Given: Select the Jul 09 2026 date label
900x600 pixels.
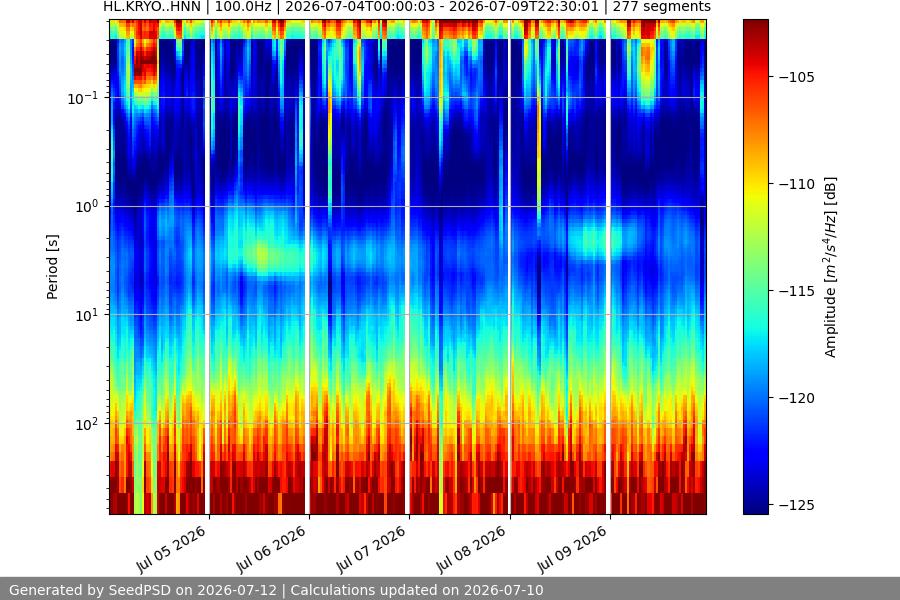Looking at the screenshot, I should (571, 549).
